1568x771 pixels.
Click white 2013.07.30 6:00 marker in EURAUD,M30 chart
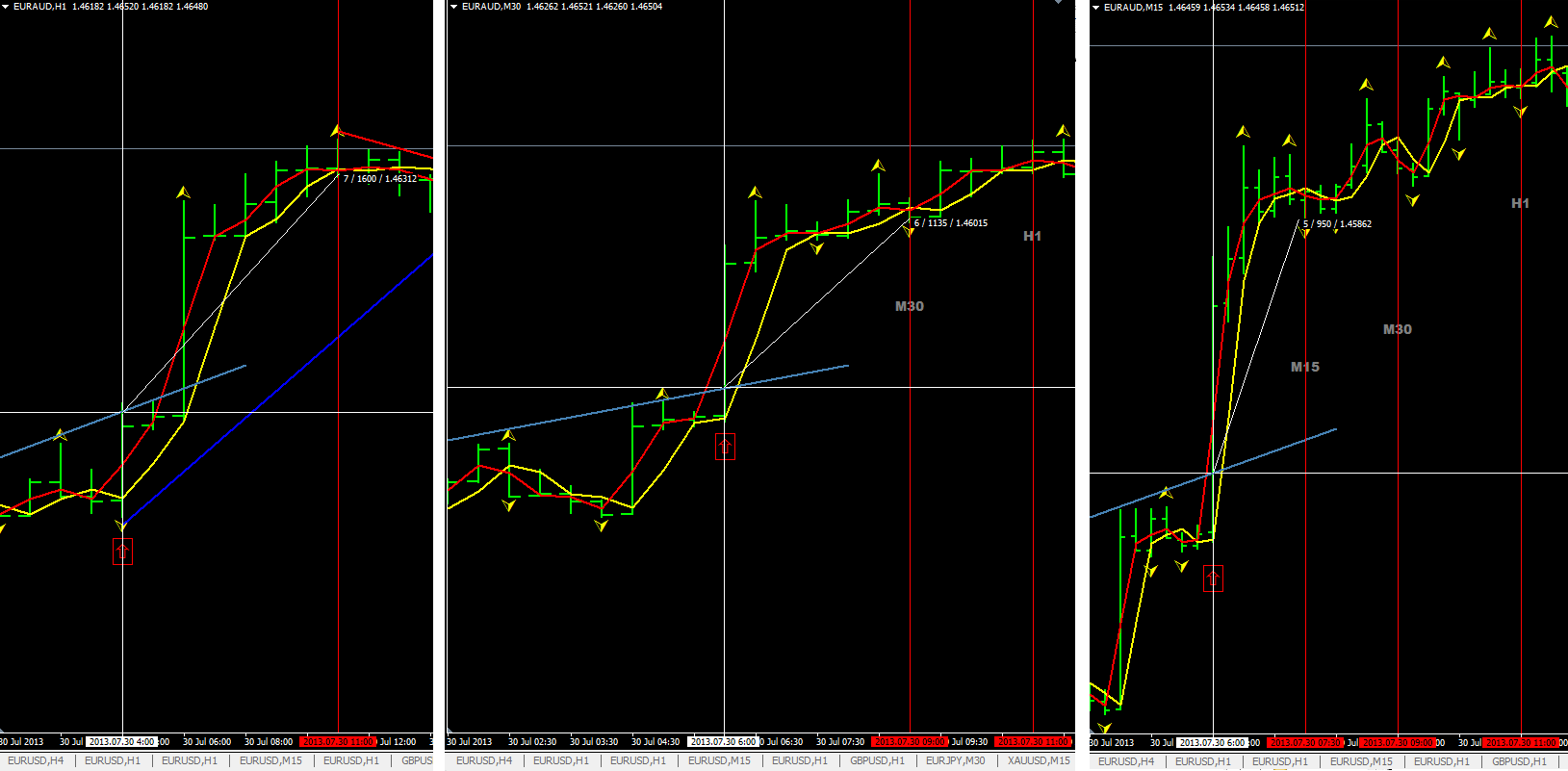[724, 742]
